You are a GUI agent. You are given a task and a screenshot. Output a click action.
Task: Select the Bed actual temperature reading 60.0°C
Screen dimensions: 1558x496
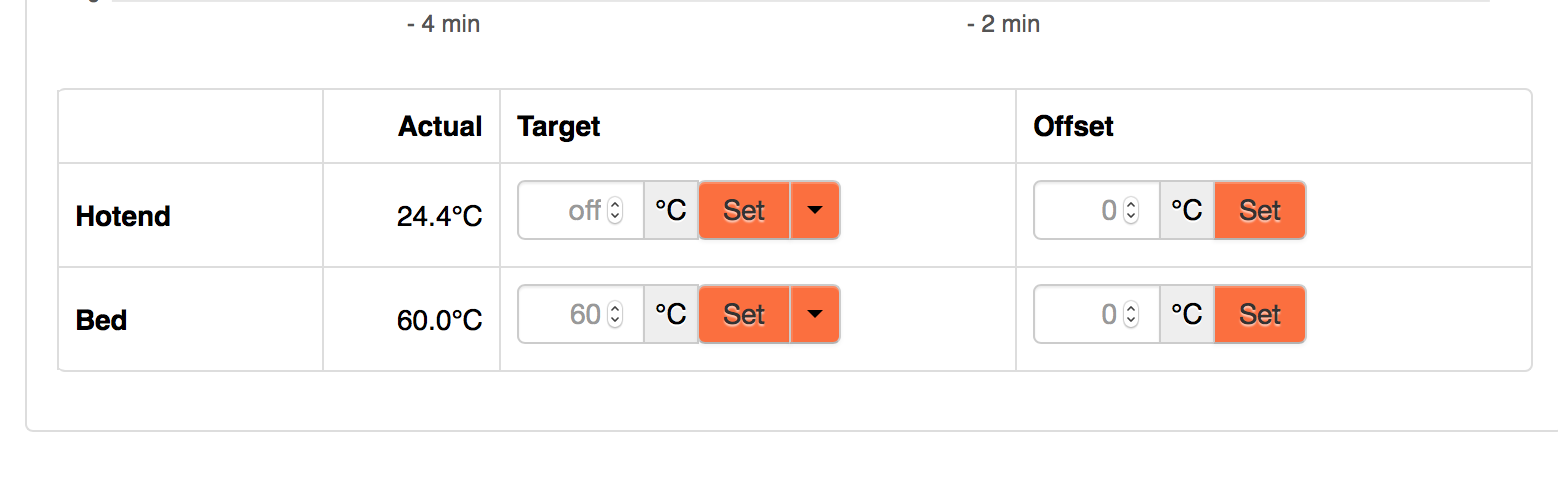[439, 320]
